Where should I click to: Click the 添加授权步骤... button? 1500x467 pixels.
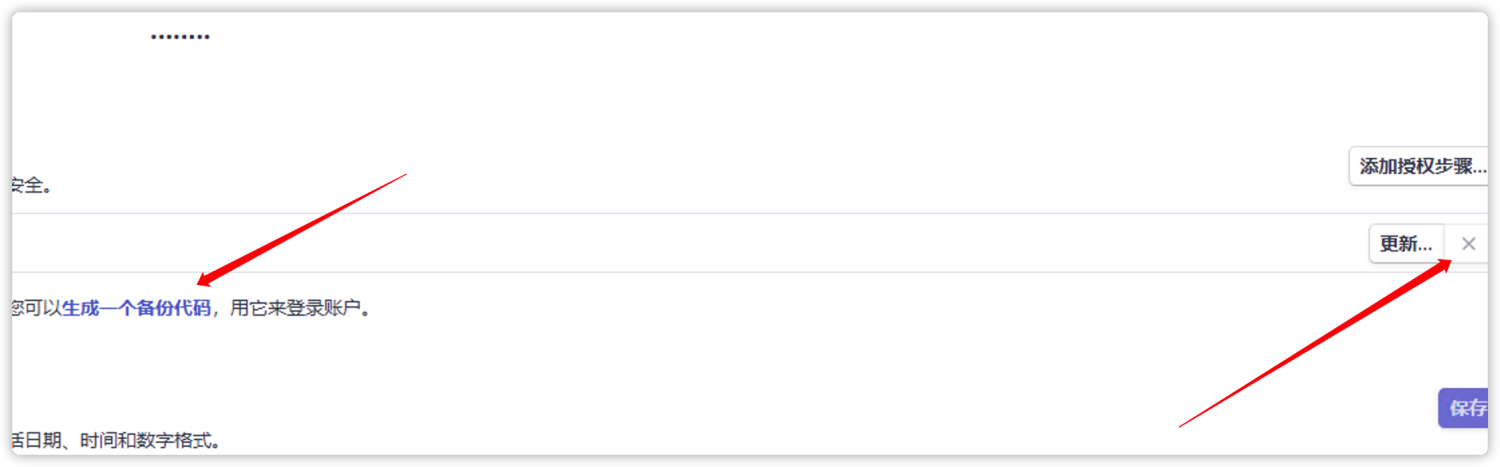click(1418, 166)
